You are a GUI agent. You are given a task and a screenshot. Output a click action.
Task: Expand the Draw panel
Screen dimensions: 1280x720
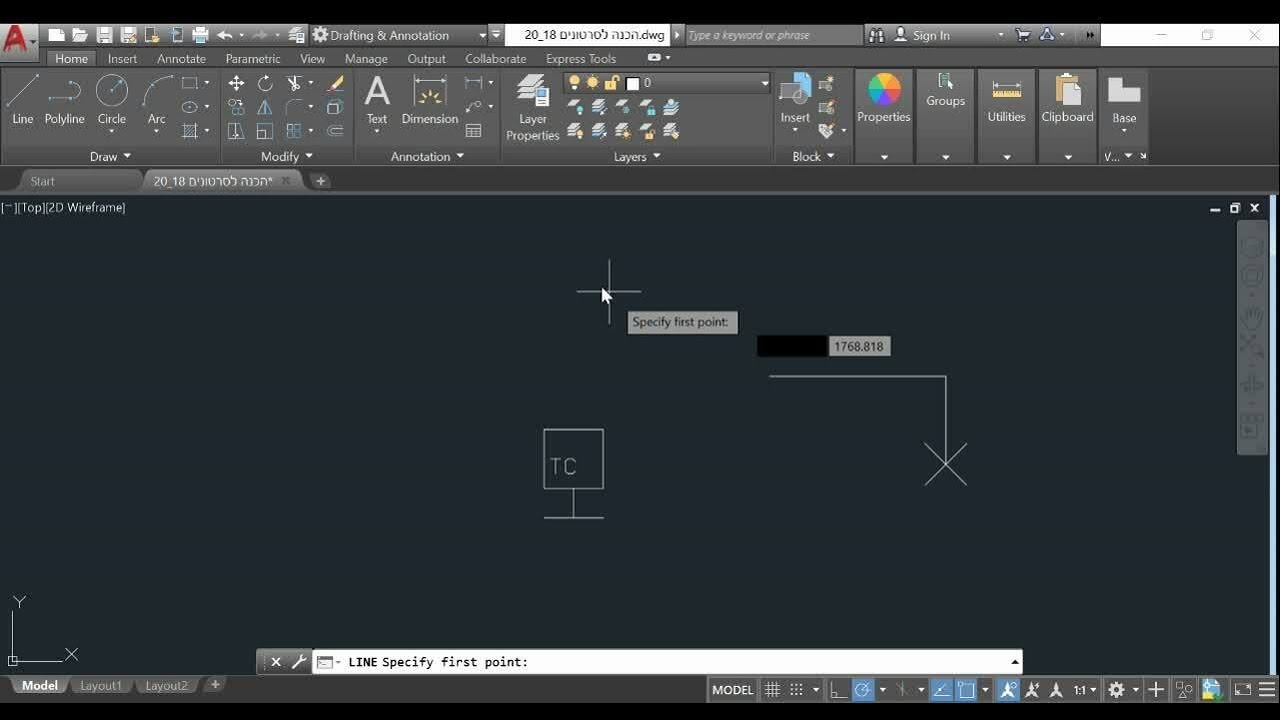(110, 156)
